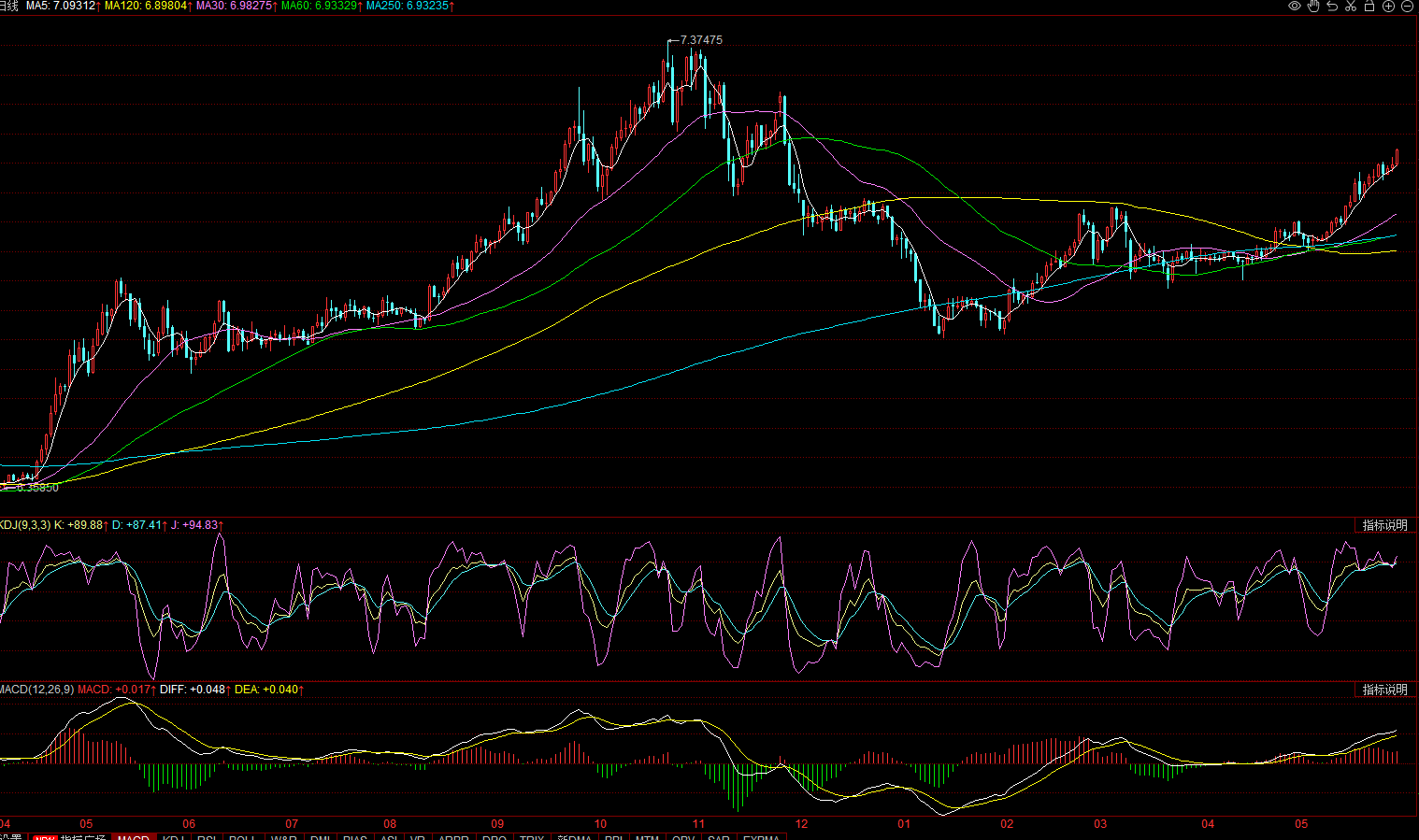Viewport: 1419px width, 840px height.
Task: Switch to the ARBR indicator tab
Action: [454, 836]
